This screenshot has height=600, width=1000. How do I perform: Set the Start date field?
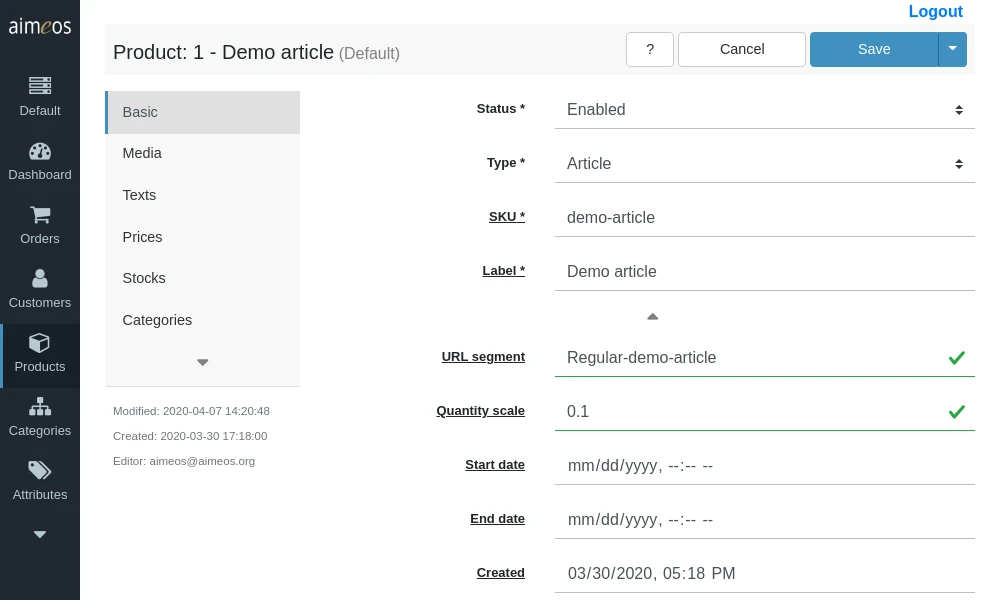pyautogui.click(x=765, y=466)
